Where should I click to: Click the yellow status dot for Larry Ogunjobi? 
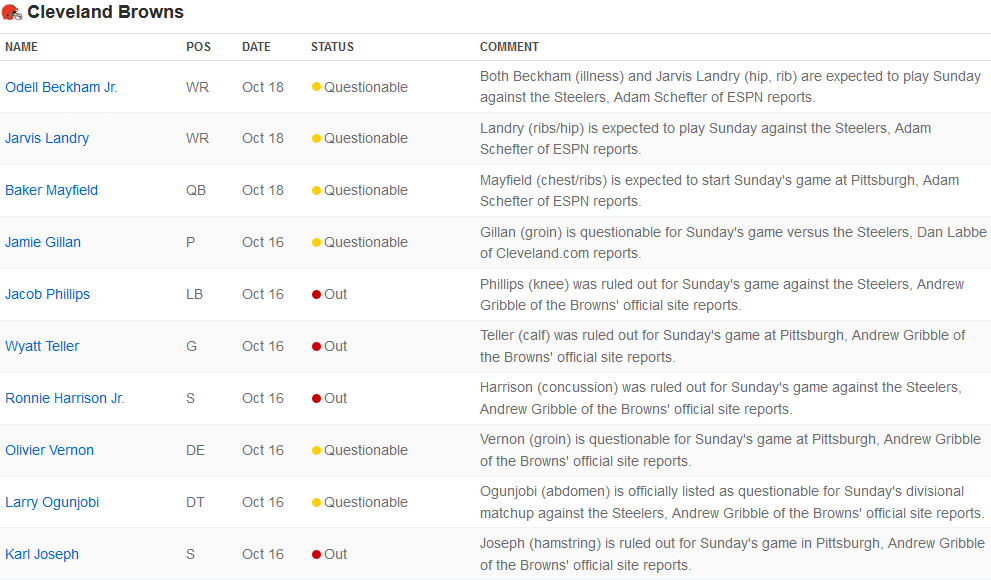pyautogui.click(x=317, y=502)
